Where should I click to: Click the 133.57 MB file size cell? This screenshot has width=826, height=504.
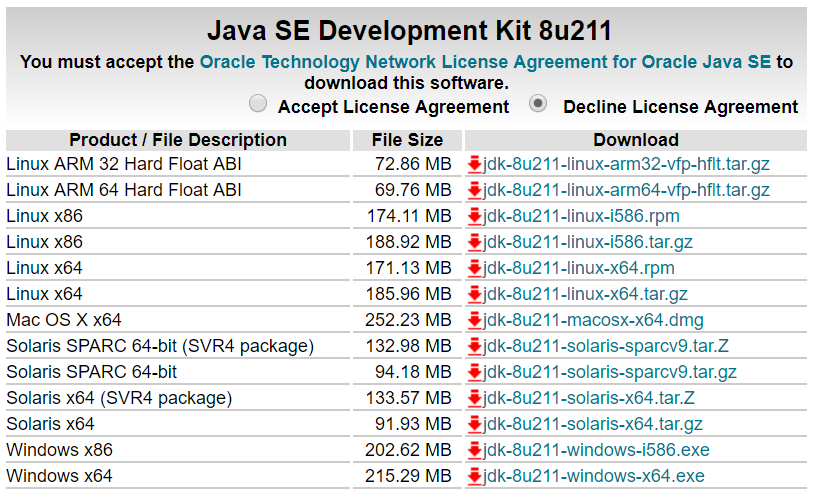coord(409,398)
